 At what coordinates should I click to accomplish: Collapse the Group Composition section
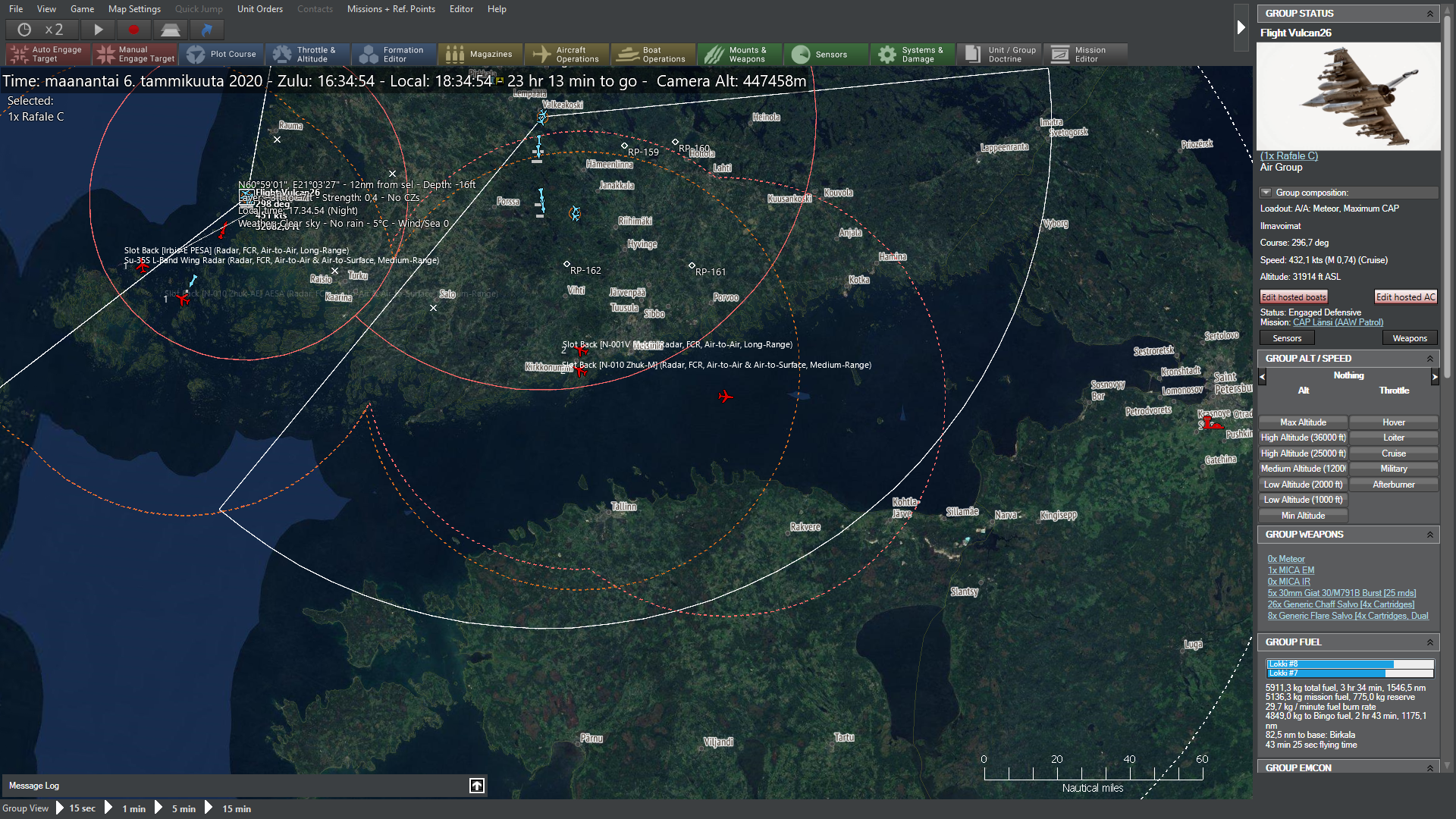1266,193
